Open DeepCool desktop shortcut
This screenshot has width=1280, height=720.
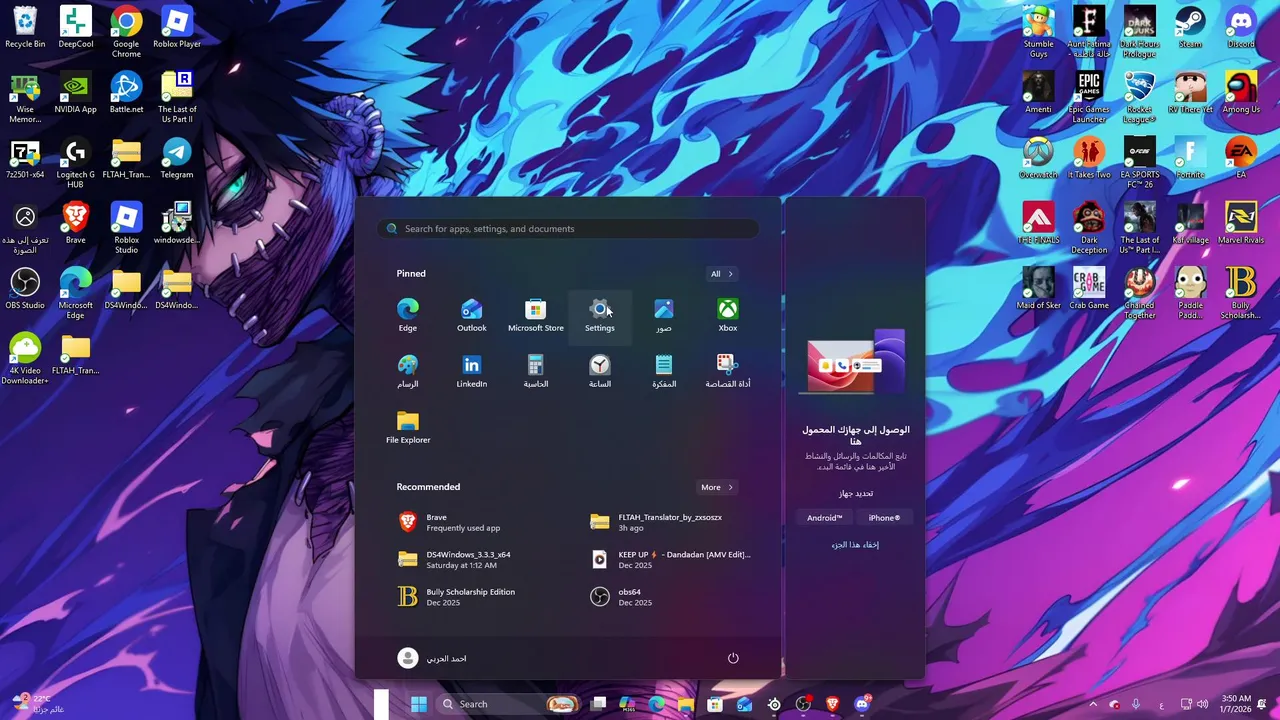pos(76,28)
